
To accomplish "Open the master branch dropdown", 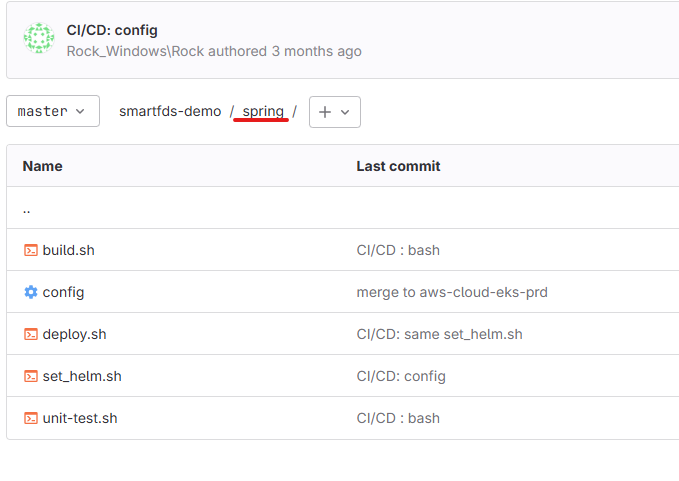I will (x=53, y=111).
